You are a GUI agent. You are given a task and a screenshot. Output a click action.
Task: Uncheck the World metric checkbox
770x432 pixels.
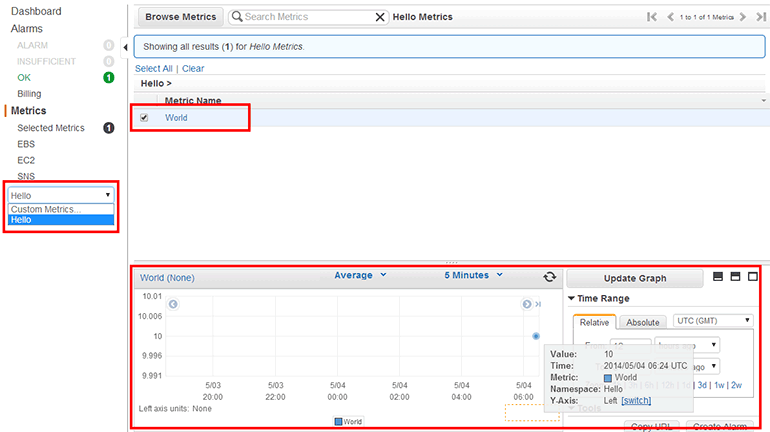point(144,118)
